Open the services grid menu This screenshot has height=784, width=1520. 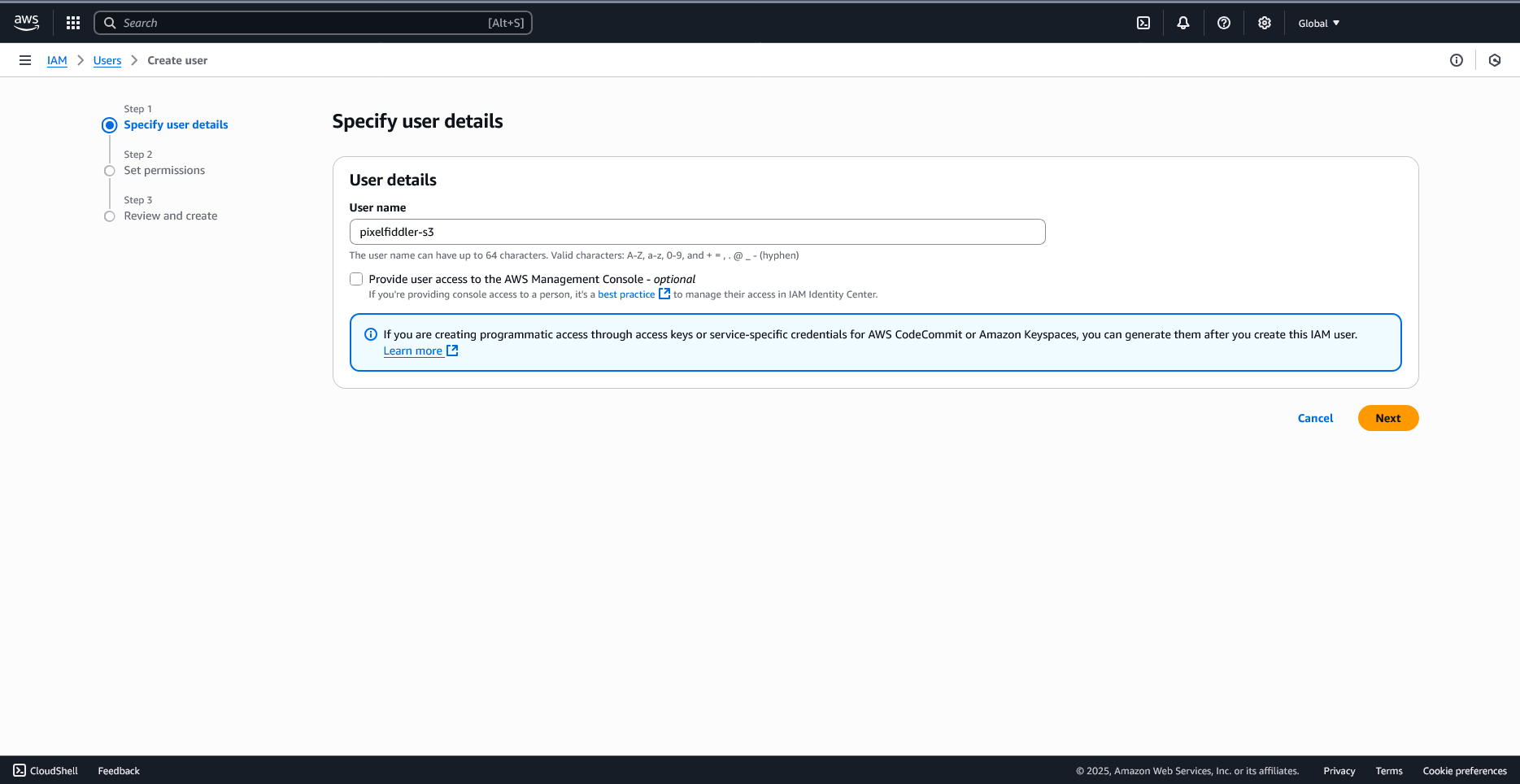coord(73,23)
